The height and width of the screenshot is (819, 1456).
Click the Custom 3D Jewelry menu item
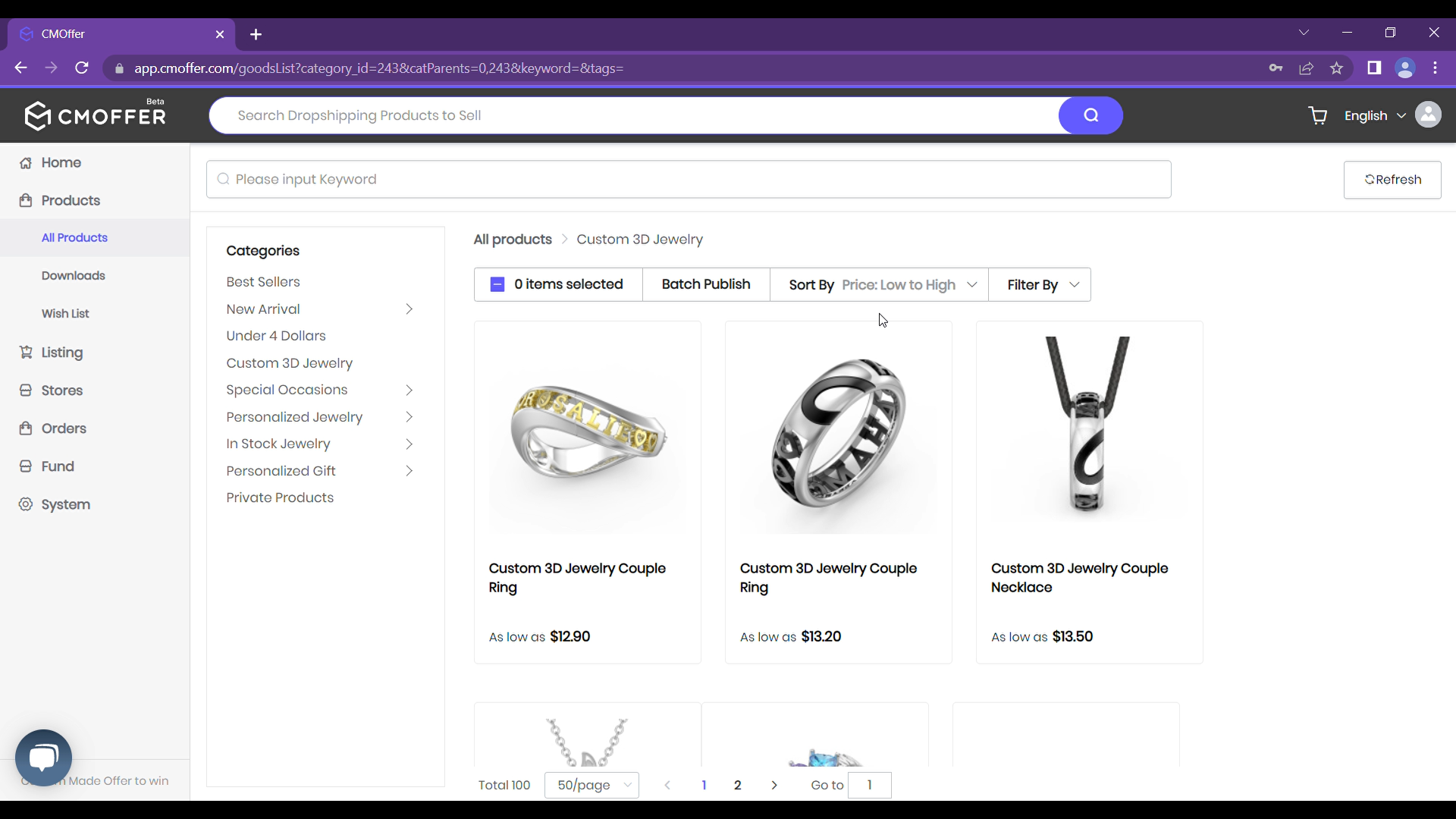point(290,362)
